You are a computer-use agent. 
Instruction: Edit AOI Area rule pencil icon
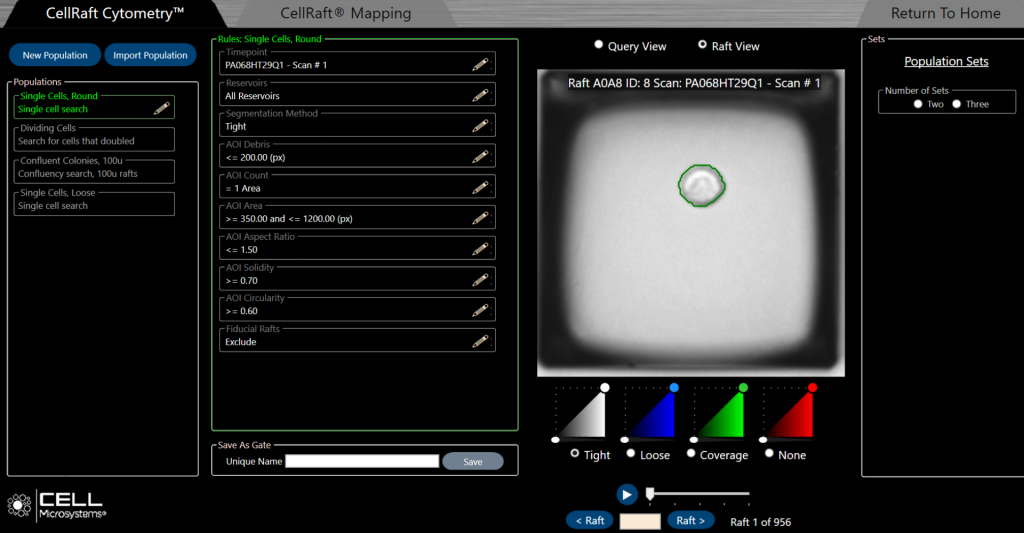480,218
